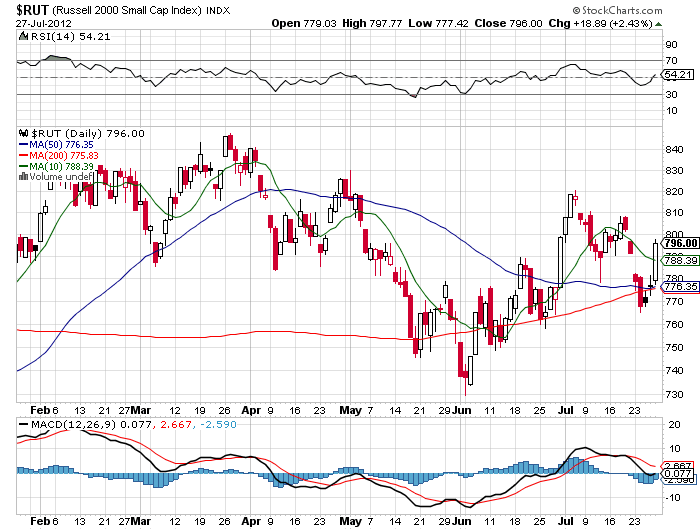Click the green up arrow after Chg
The image size is (700, 530).
[x=658, y=24]
